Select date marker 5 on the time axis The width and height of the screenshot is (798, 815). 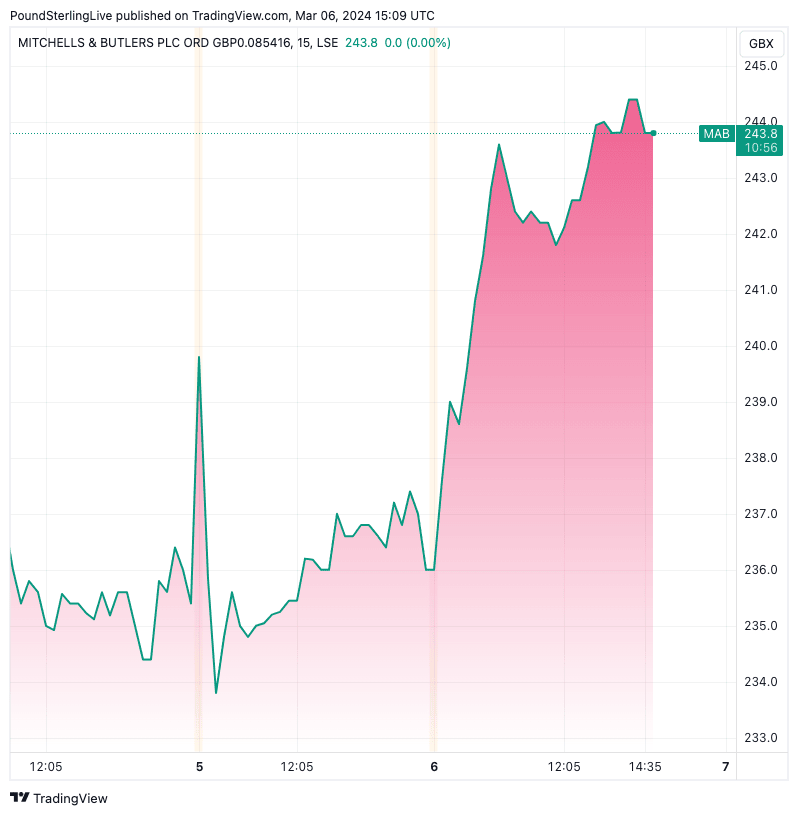pyautogui.click(x=199, y=767)
